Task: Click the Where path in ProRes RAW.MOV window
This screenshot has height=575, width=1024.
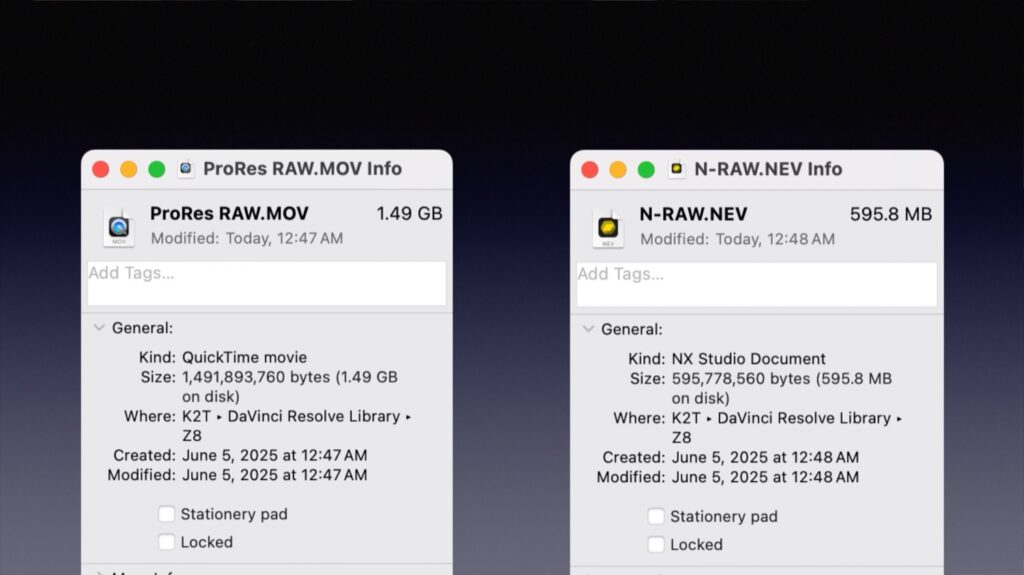Action: click(296, 426)
